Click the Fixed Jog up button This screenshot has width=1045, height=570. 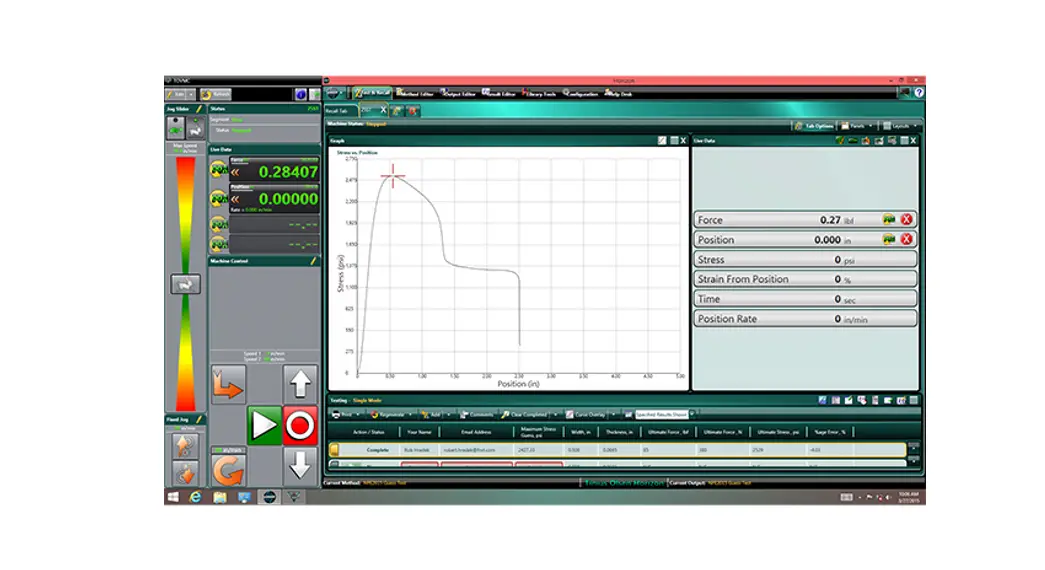[185, 445]
